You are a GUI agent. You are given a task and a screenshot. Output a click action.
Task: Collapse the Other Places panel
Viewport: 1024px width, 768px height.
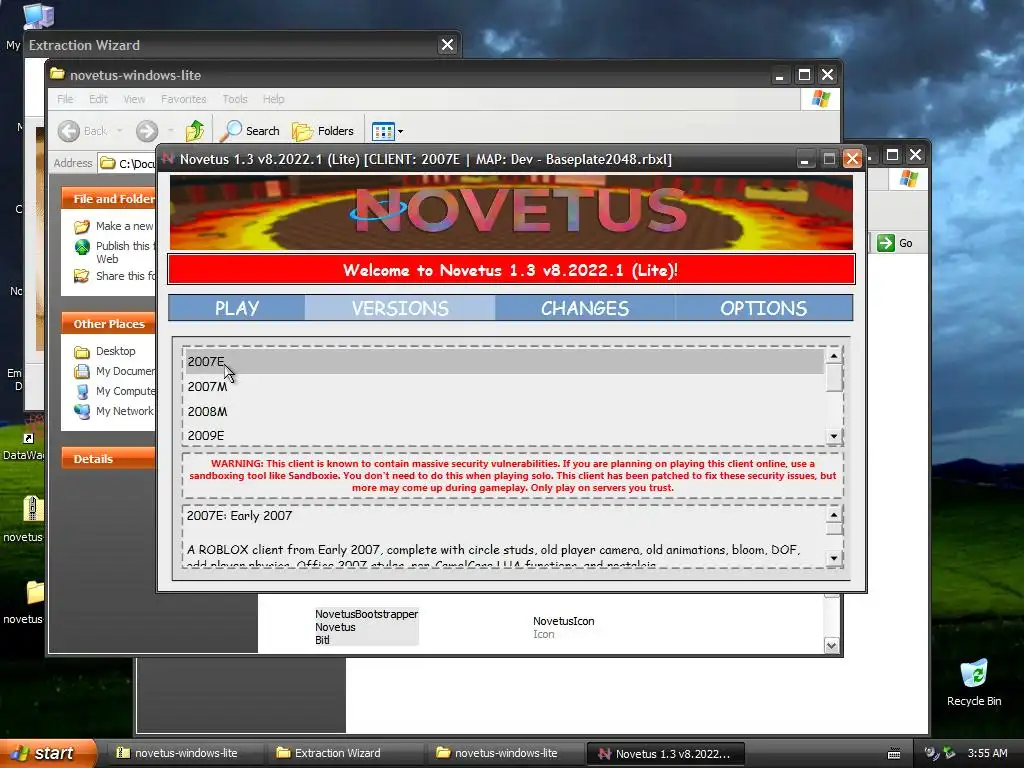coord(108,324)
